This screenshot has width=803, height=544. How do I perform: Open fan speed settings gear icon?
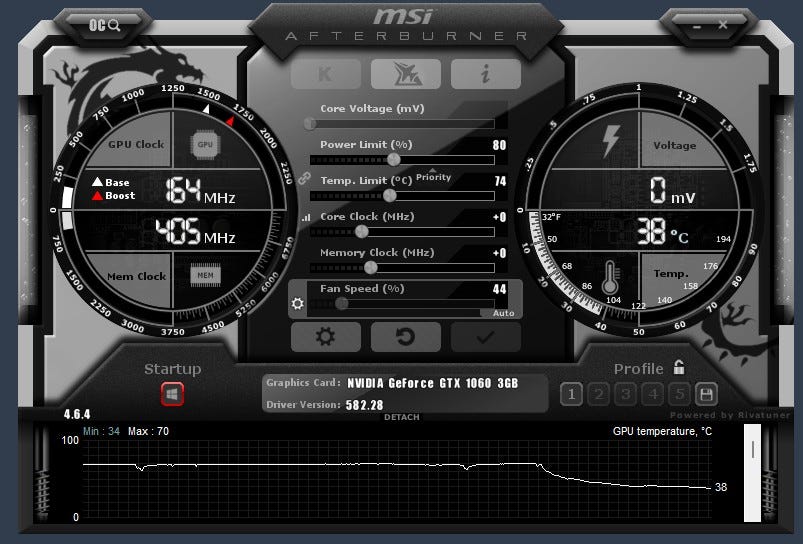[x=298, y=303]
